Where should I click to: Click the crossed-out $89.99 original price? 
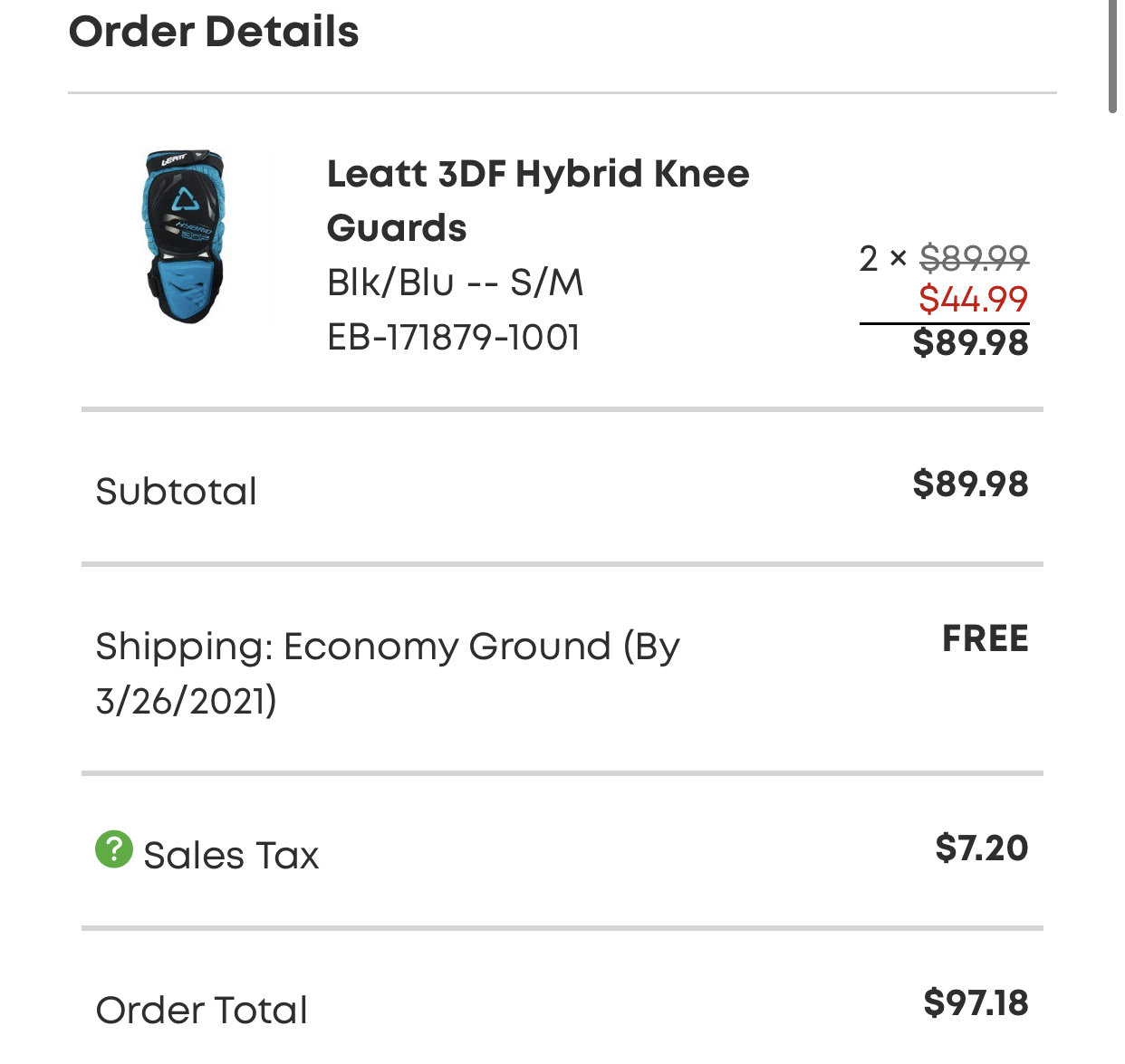click(x=974, y=259)
